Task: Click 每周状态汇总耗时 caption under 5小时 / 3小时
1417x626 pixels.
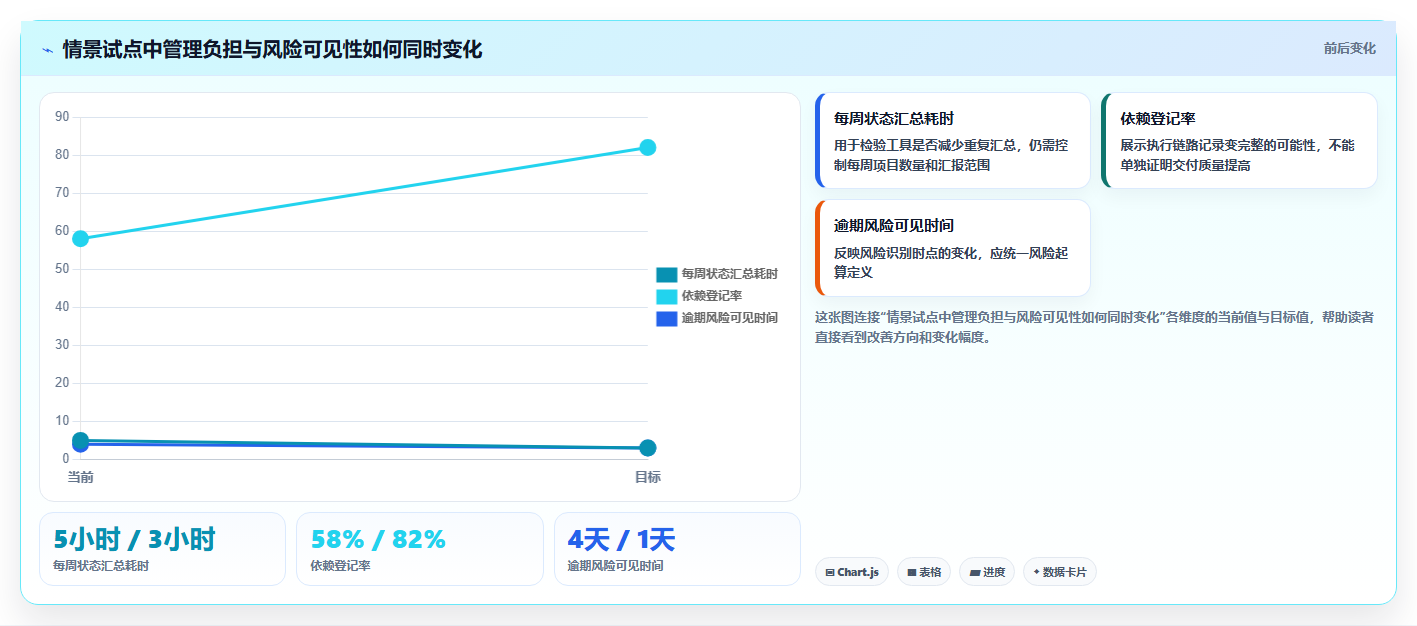Action: [101, 566]
